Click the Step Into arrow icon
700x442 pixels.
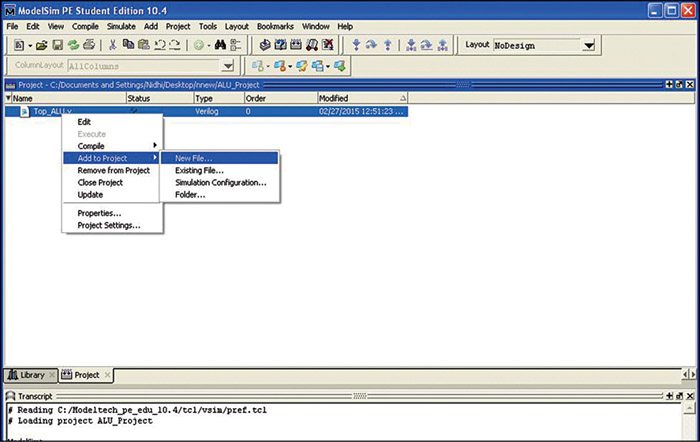tap(358, 45)
